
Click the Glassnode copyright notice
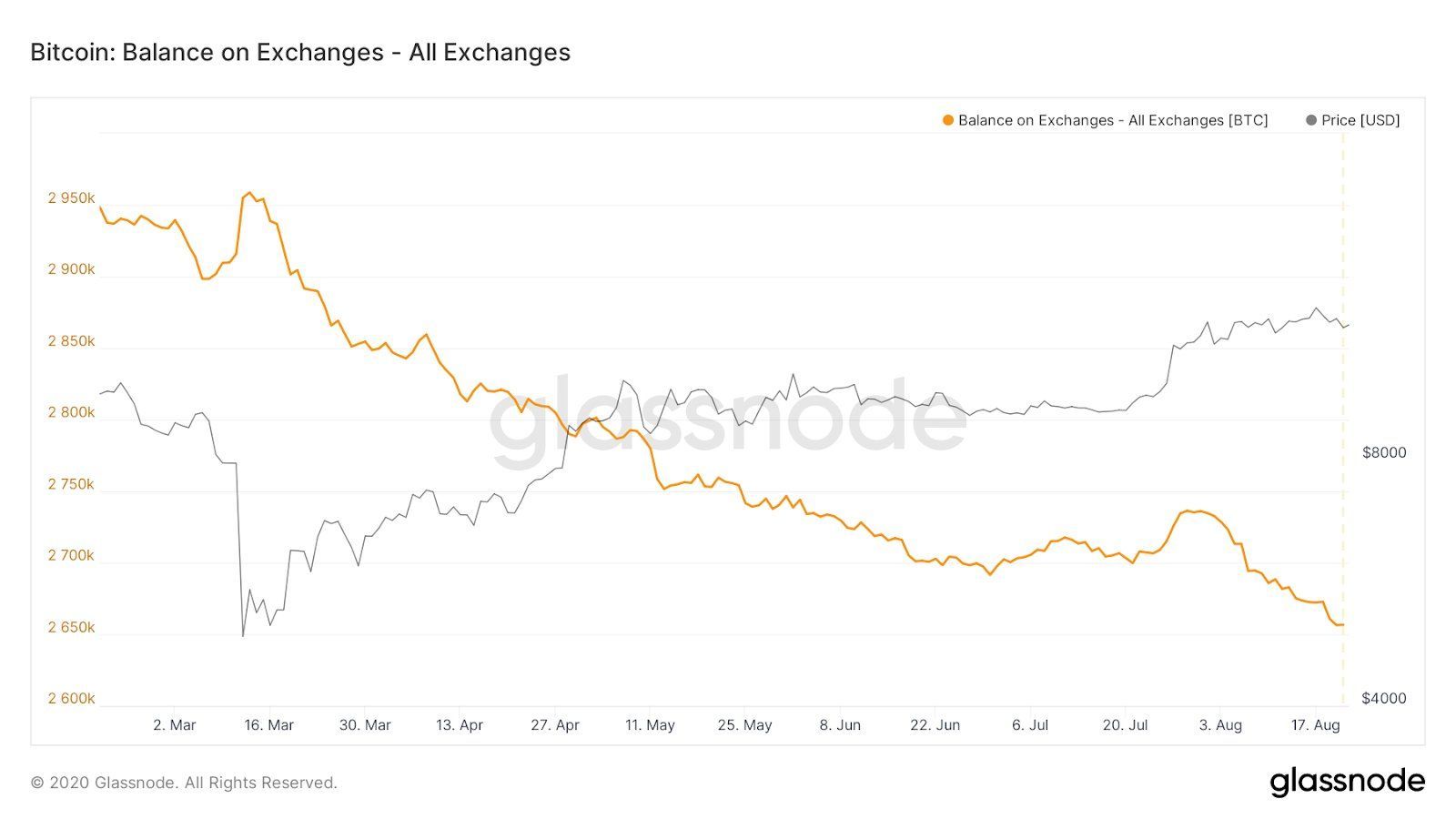184,783
